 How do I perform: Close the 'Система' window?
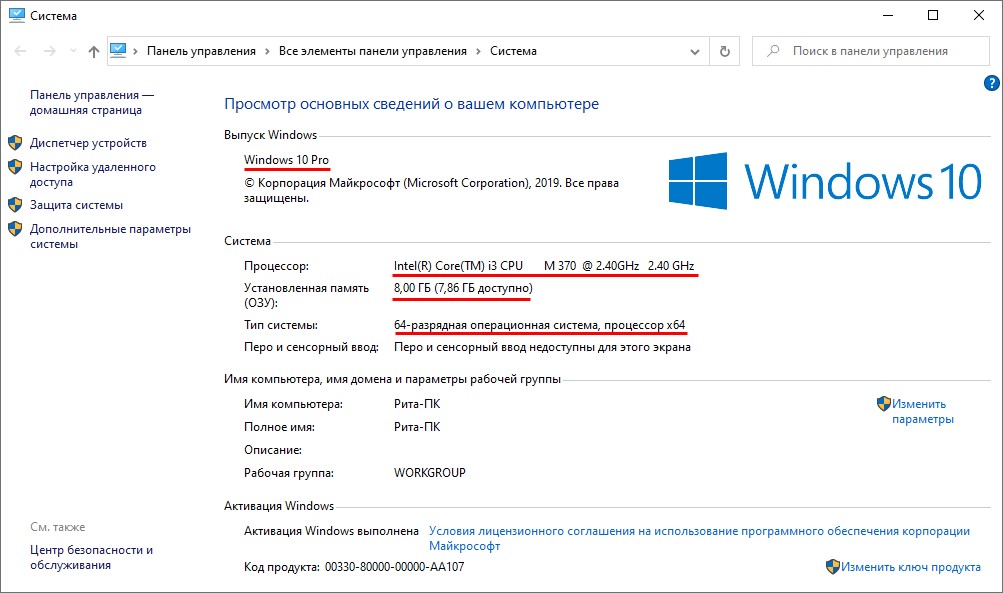pyautogui.click(x=979, y=15)
